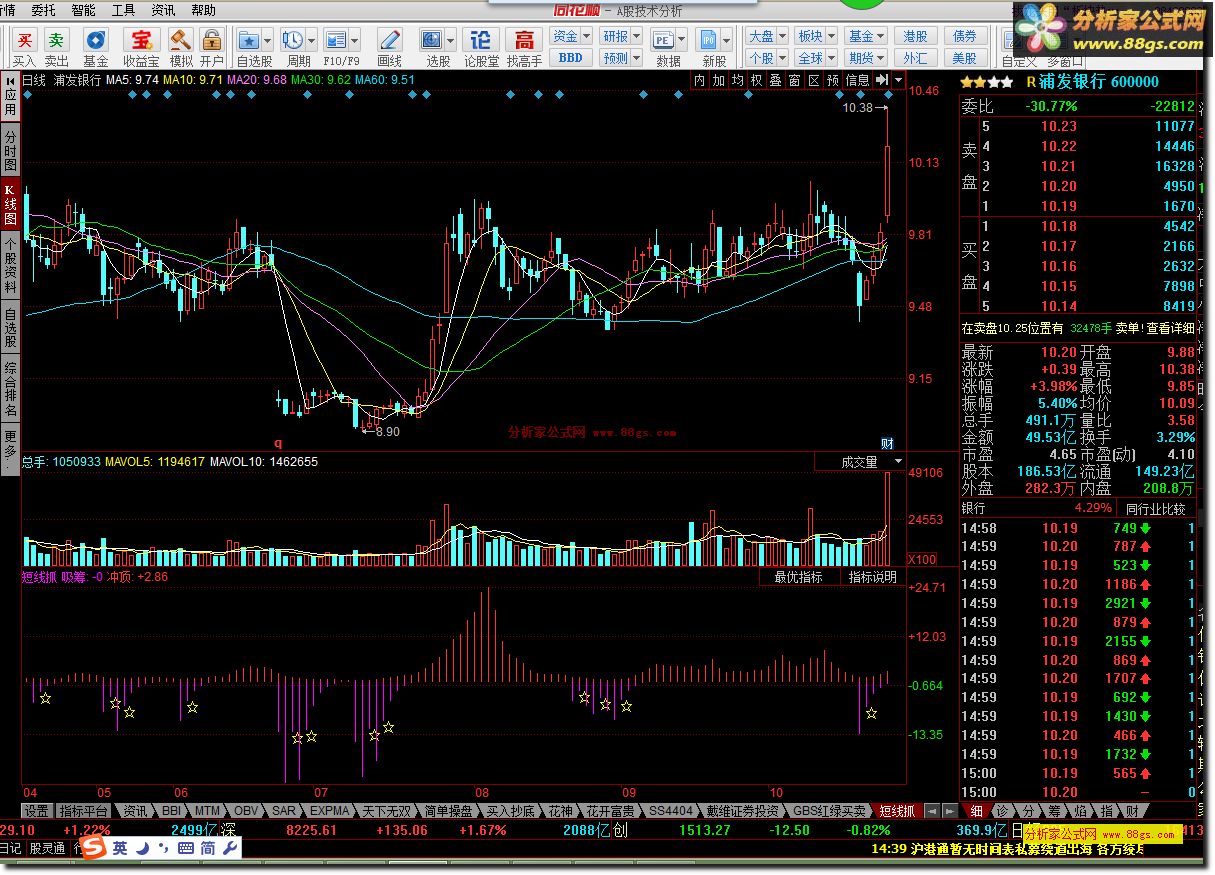Open the 论股堂 forum icon
The image size is (1215, 875).
[x=481, y=41]
